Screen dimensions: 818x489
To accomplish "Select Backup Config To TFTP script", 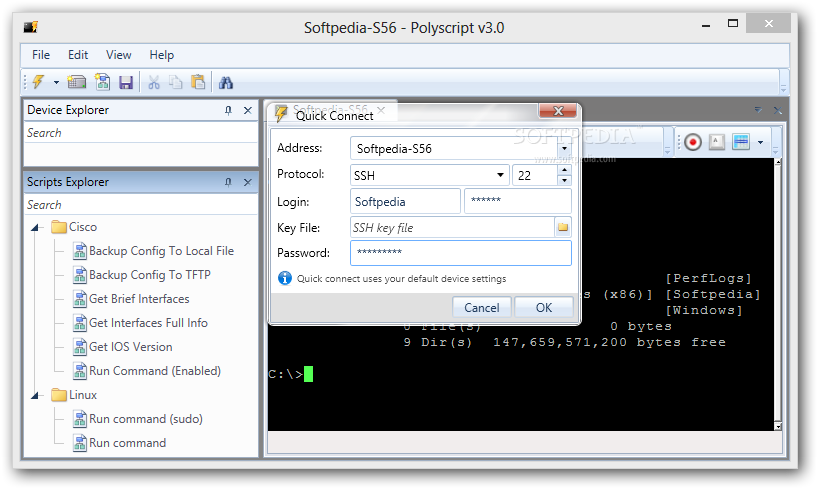I will pyautogui.click(x=142, y=275).
